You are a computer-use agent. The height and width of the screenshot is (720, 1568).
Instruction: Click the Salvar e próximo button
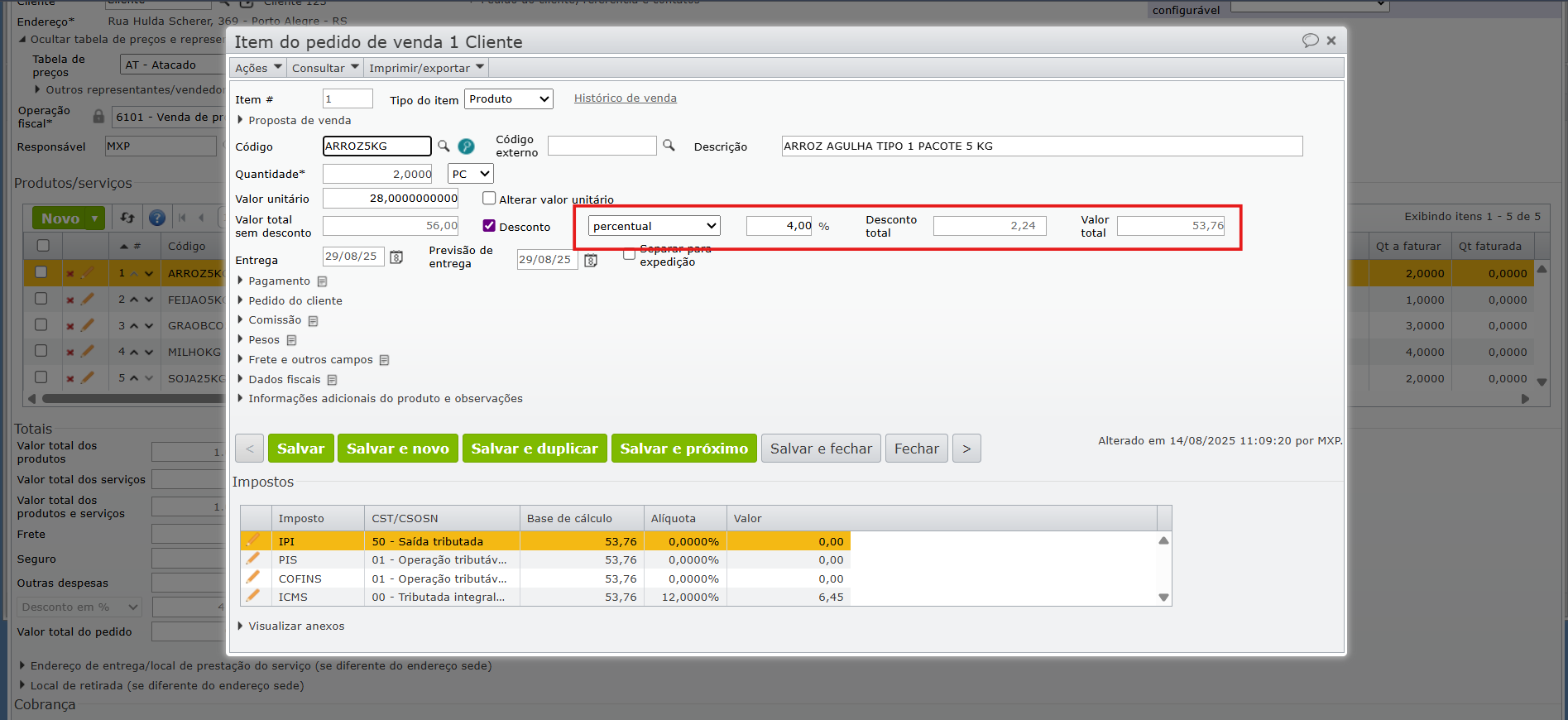coord(683,449)
